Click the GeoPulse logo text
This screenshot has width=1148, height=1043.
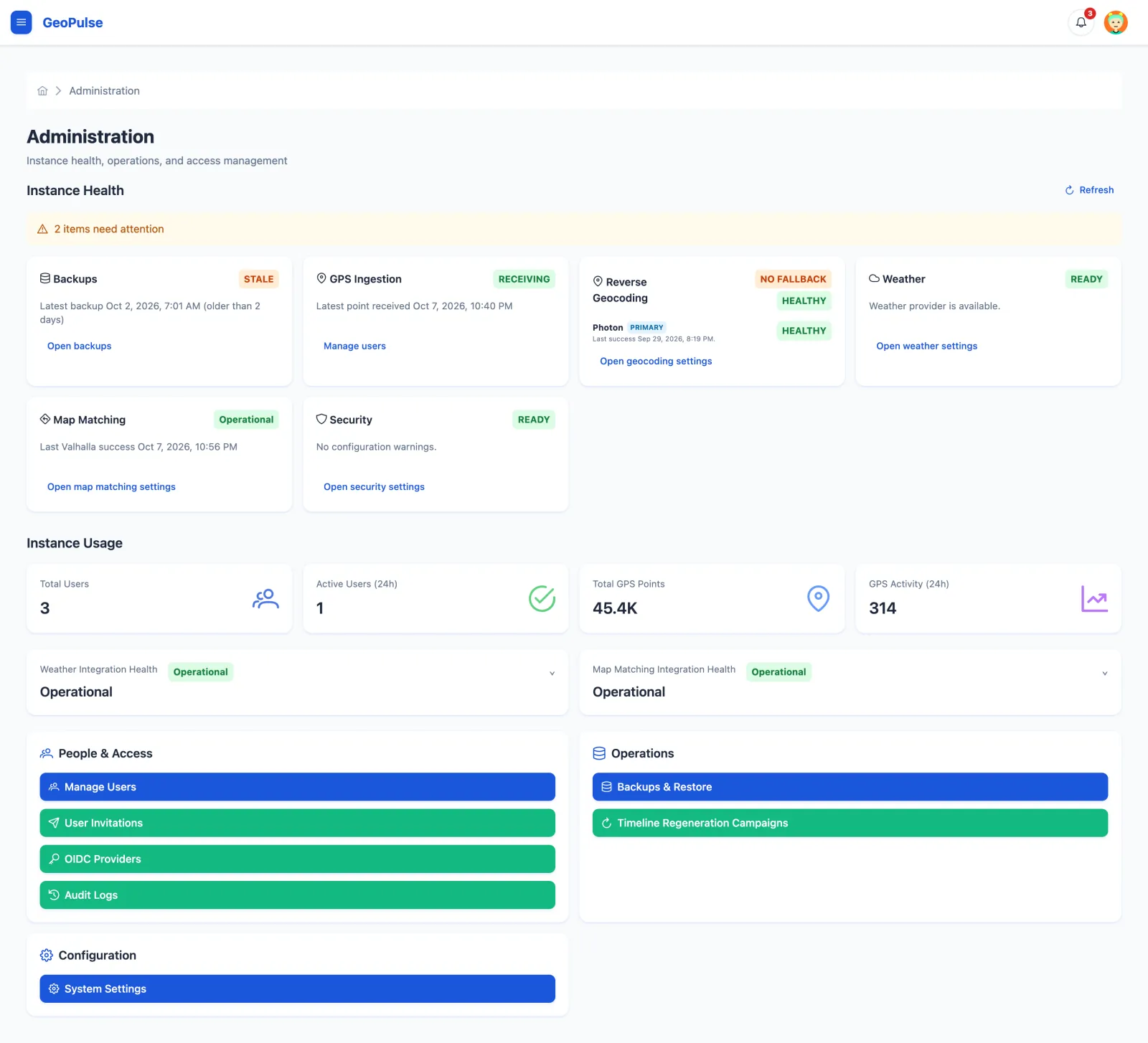(x=72, y=23)
